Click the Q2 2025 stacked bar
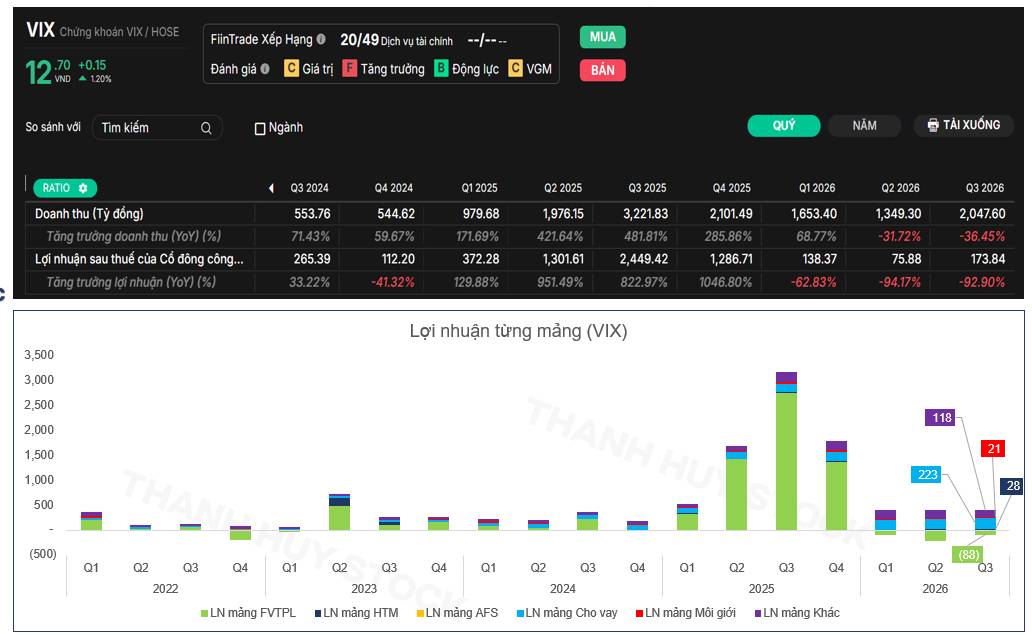The height and width of the screenshot is (635, 1032). point(736,488)
